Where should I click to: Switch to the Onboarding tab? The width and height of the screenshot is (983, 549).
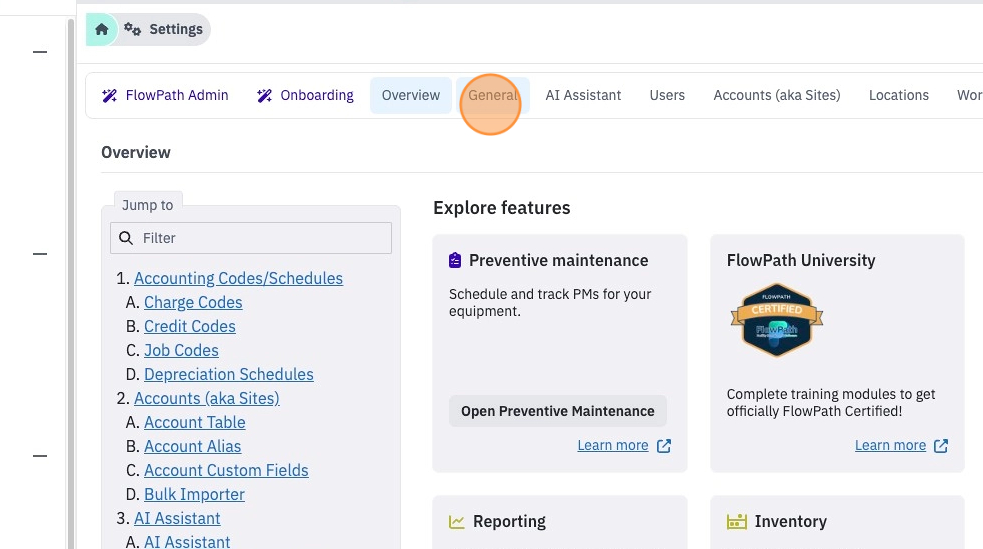click(x=305, y=95)
